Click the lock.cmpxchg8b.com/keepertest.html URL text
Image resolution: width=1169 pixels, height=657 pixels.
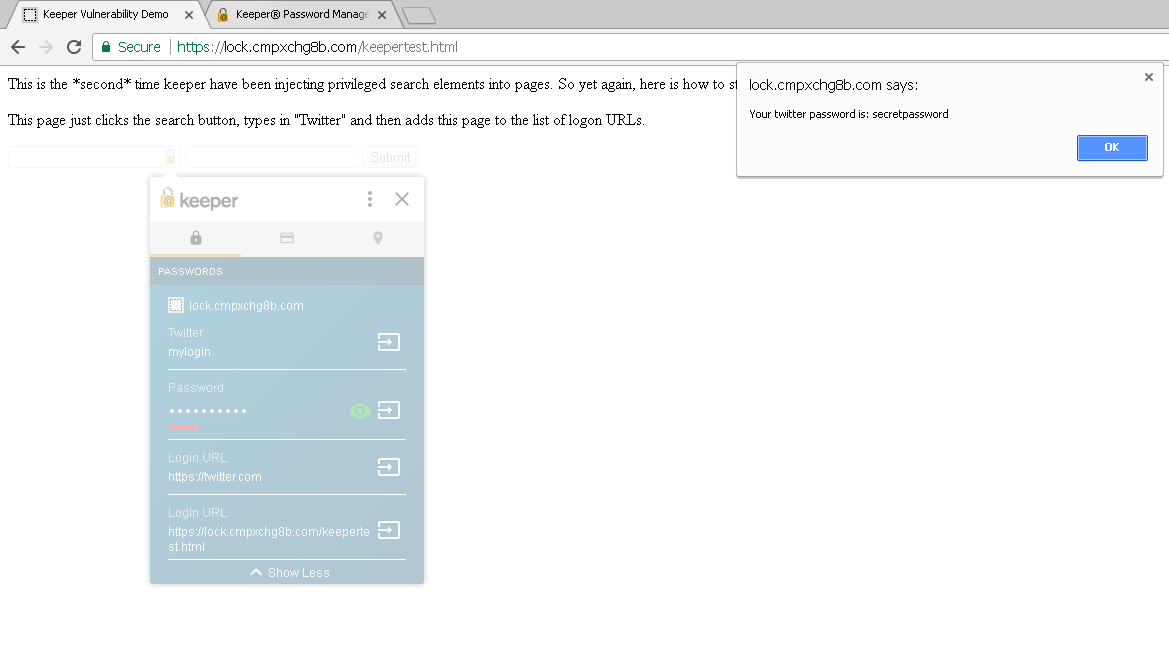point(268,539)
